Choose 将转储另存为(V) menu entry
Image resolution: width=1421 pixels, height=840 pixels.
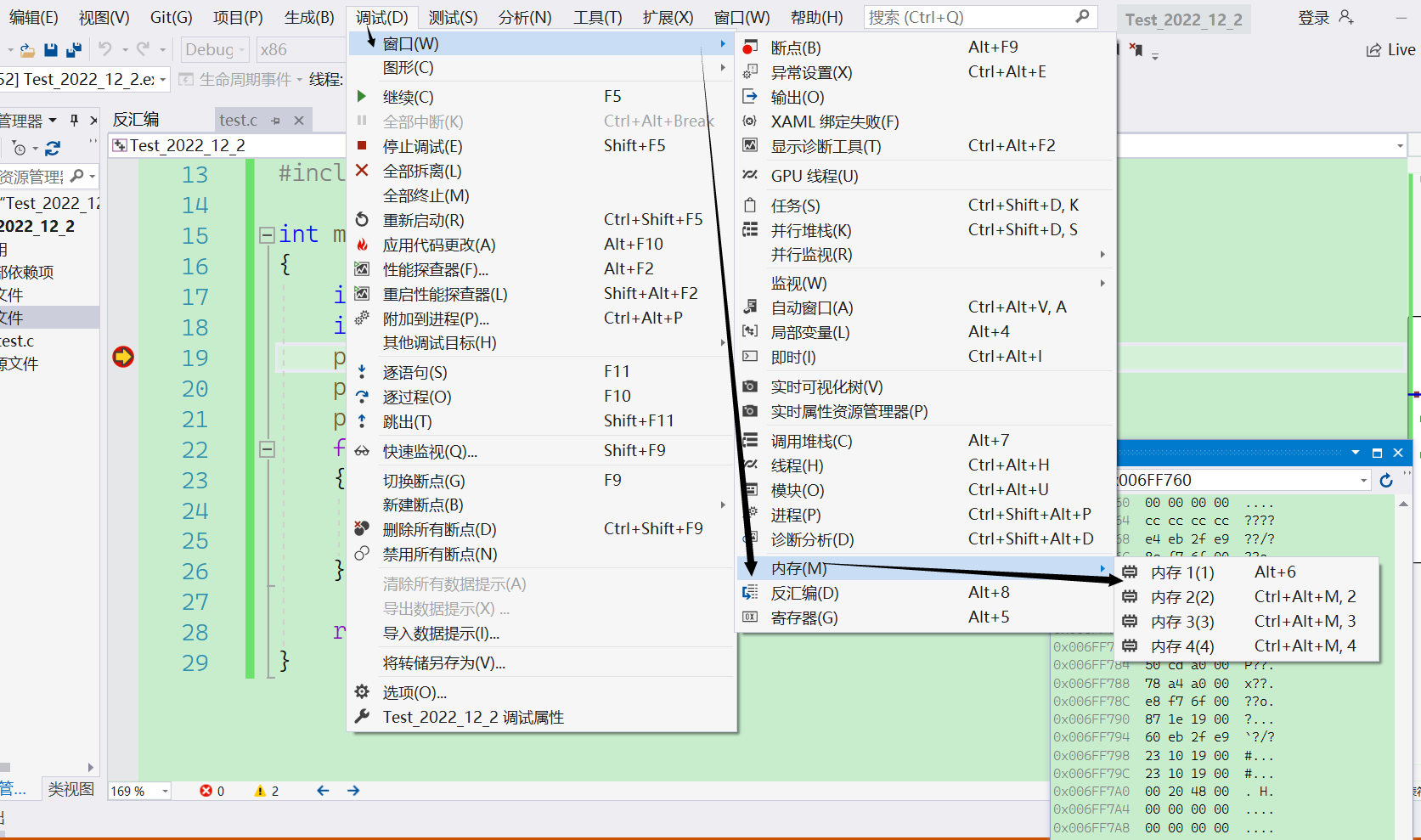click(x=541, y=663)
